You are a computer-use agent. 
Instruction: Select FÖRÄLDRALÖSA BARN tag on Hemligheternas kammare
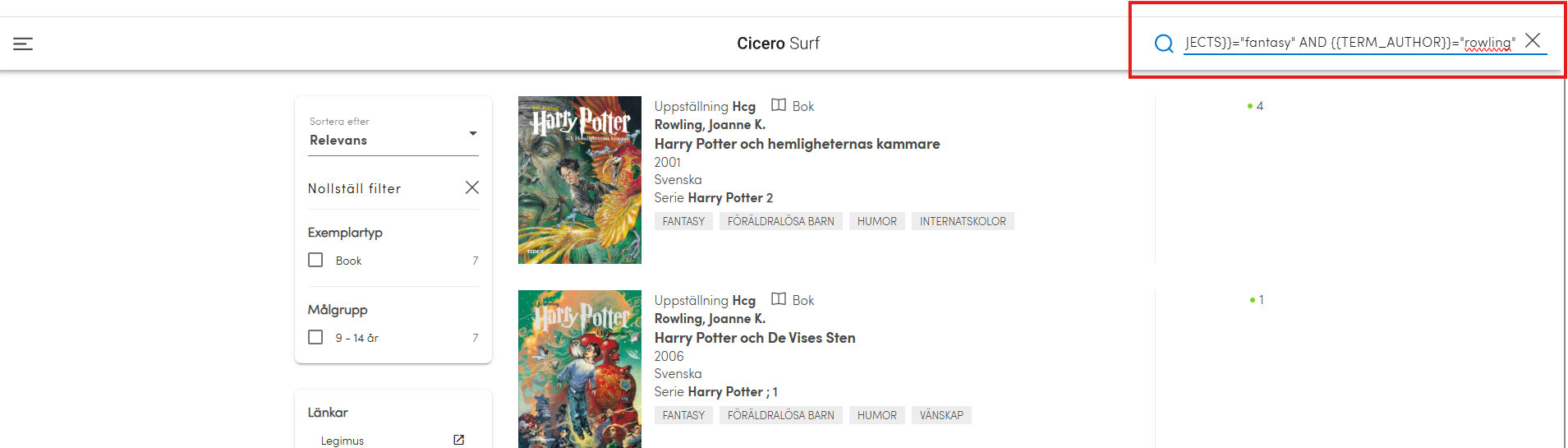(x=780, y=221)
